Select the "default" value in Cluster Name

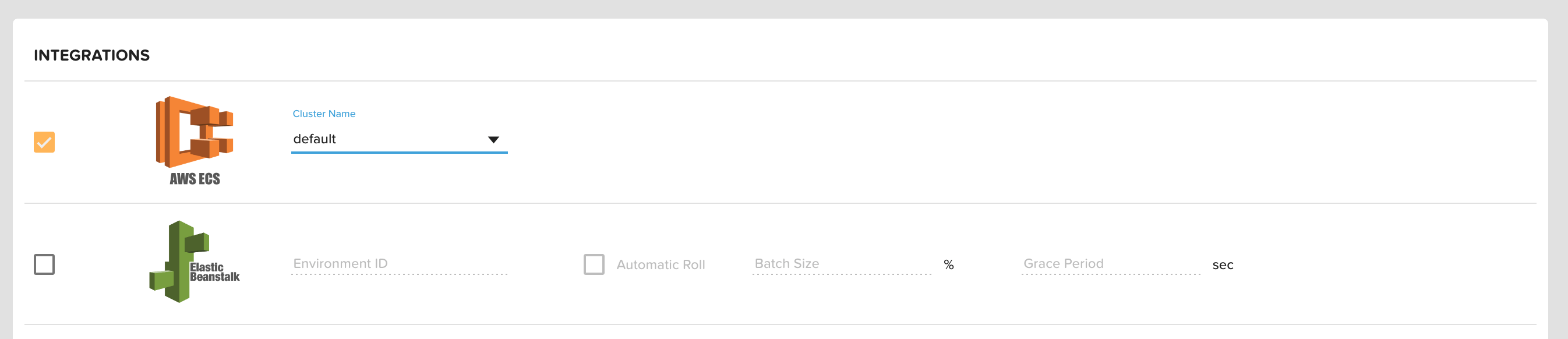click(315, 139)
